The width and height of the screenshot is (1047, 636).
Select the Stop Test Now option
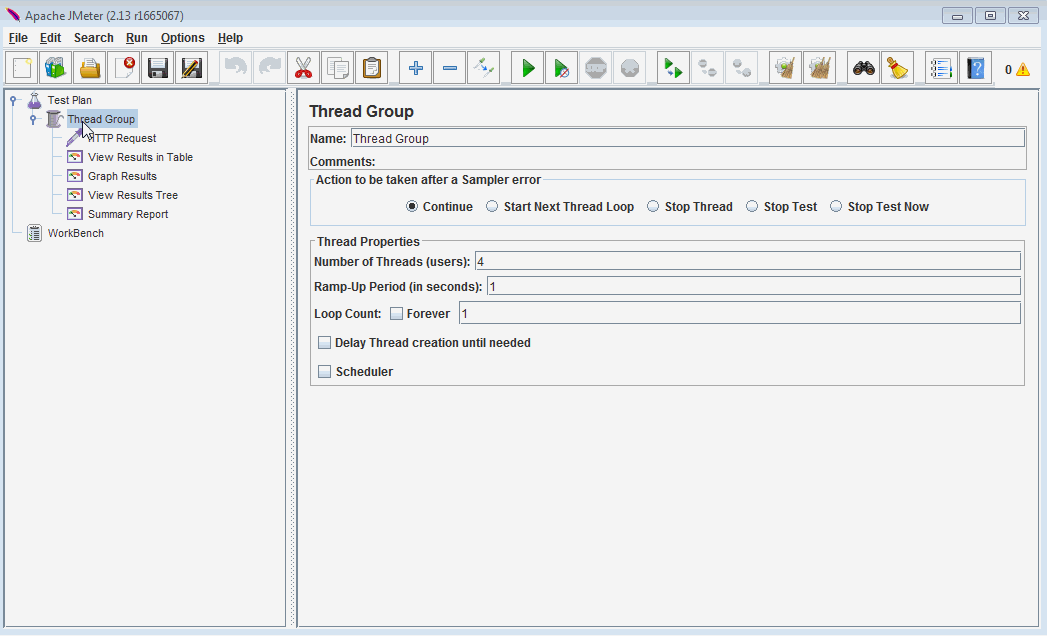pyautogui.click(x=836, y=206)
